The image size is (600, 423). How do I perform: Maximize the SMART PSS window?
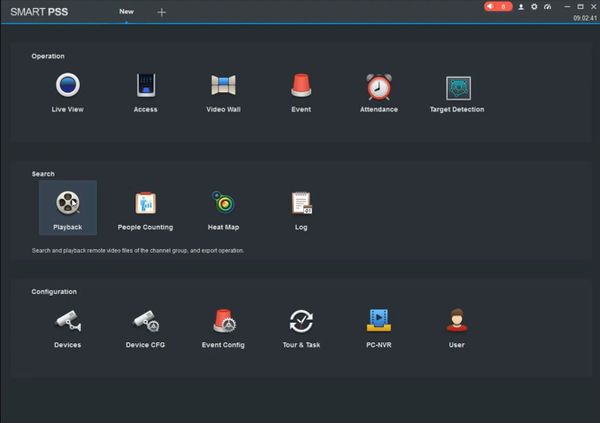tap(580, 7)
